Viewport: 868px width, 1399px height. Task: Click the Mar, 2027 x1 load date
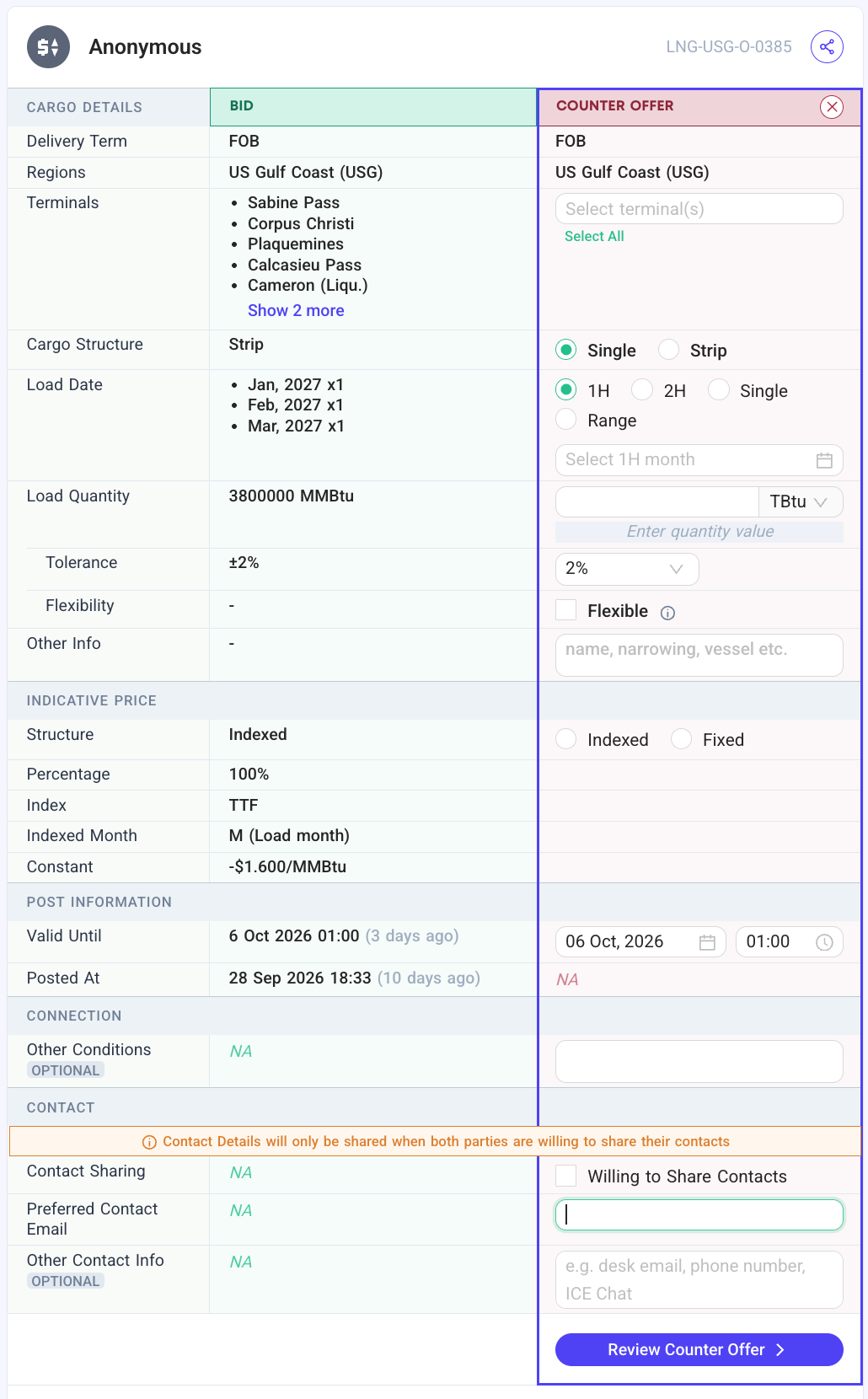[296, 426]
